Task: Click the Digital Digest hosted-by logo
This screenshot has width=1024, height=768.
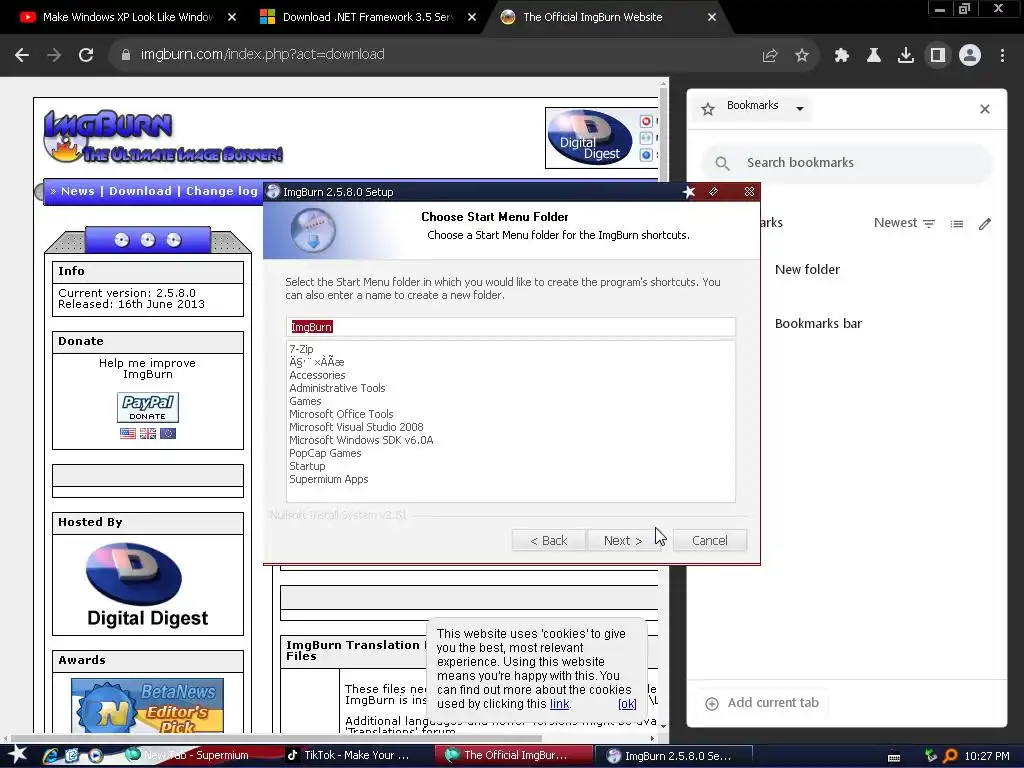Action: pyautogui.click(x=148, y=584)
